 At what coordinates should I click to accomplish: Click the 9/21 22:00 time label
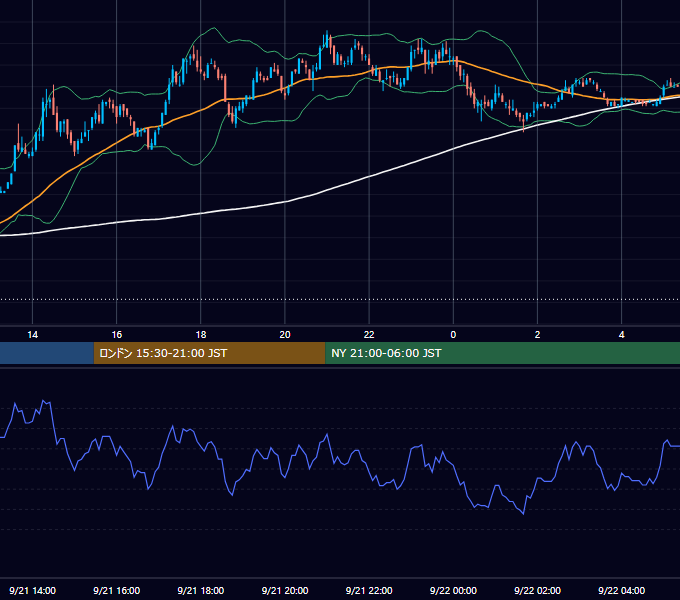[369, 590]
